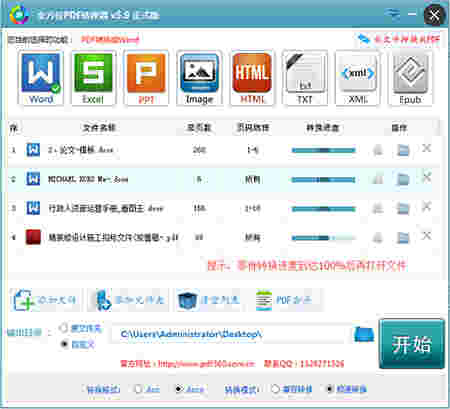Screen dimensions: 450x409
Task: Click the page range cell in row 4
Action: pyautogui.click(x=252, y=238)
